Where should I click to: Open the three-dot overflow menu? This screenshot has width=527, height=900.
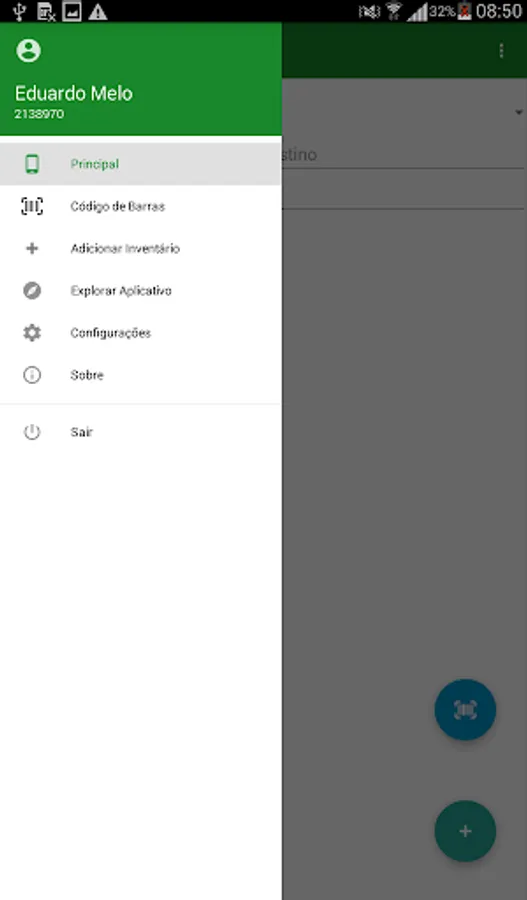(x=501, y=51)
